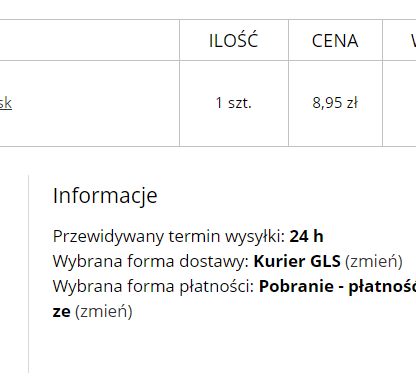Screen dimensions: 416x377
Task: Click the empty cell right of 8,95 zł
Action: click(x=399, y=103)
